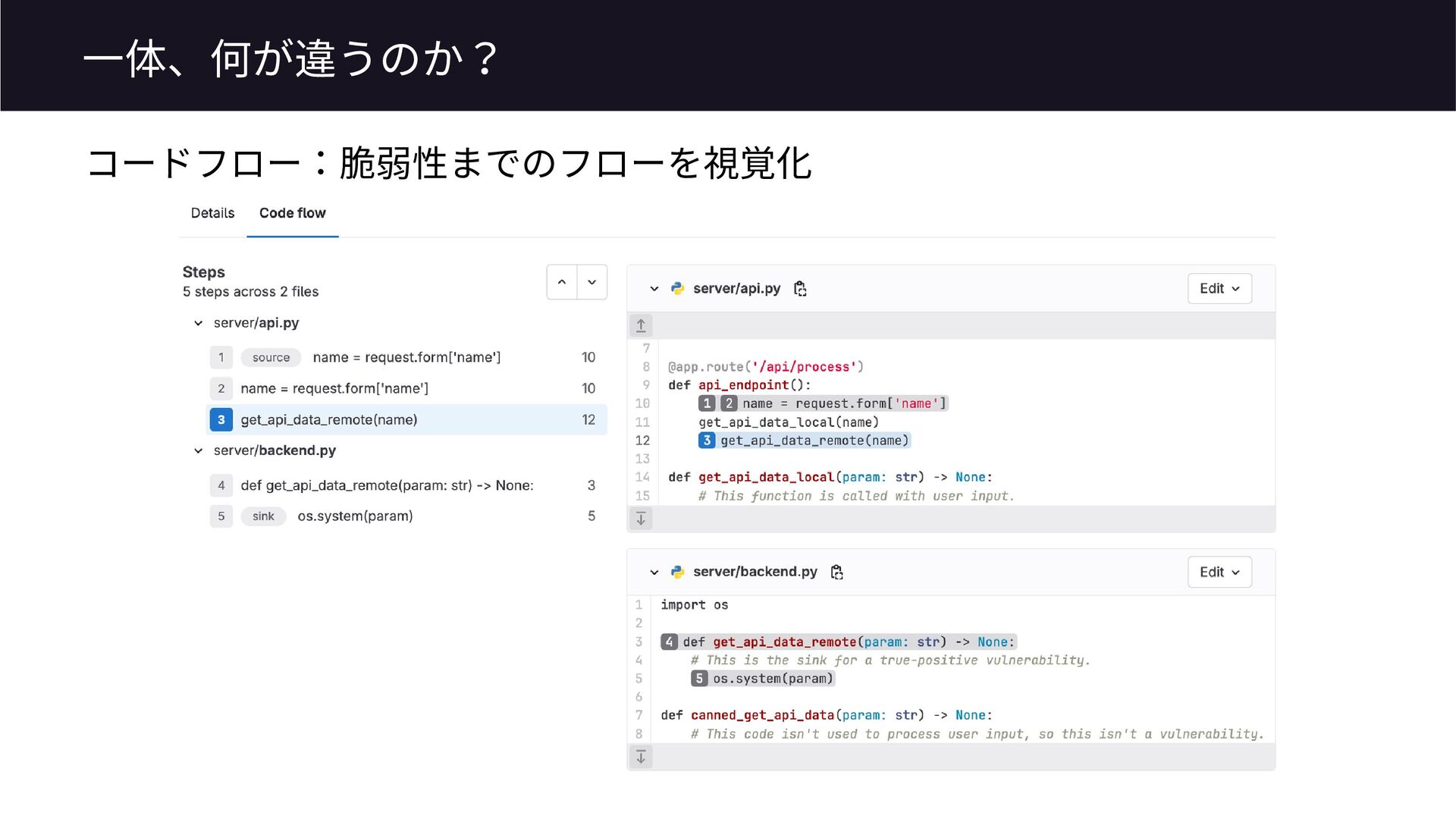The width and height of the screenshot is (1456, 819).
Task: Go to previous step arrow
Action: pyautogui.click(x=562, y=282)
